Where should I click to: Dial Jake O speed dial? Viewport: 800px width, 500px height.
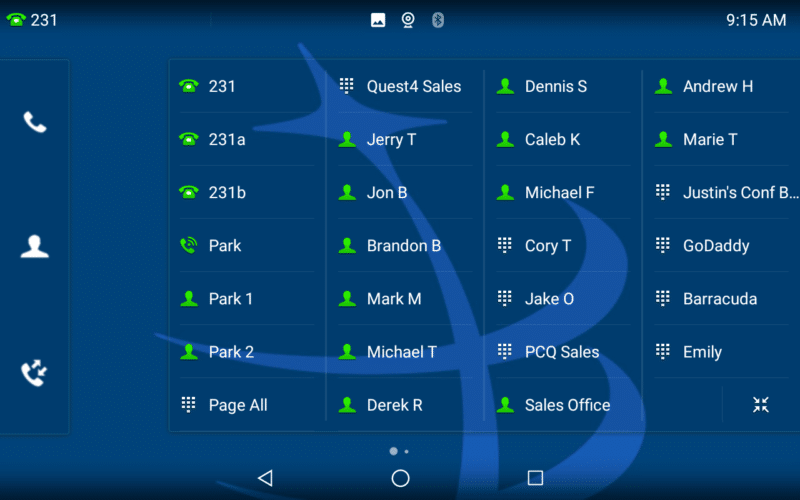pos(563,298)
